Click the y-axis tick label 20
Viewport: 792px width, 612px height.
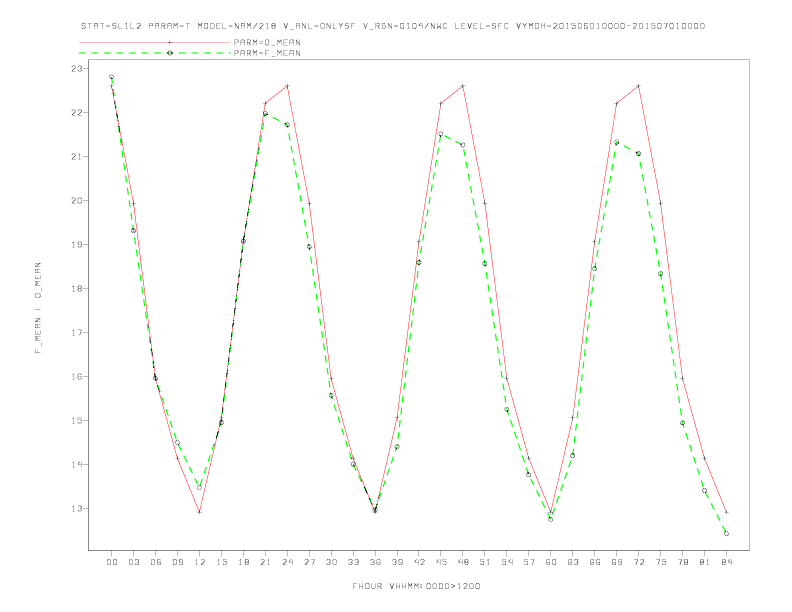click(x=78, y=200)
